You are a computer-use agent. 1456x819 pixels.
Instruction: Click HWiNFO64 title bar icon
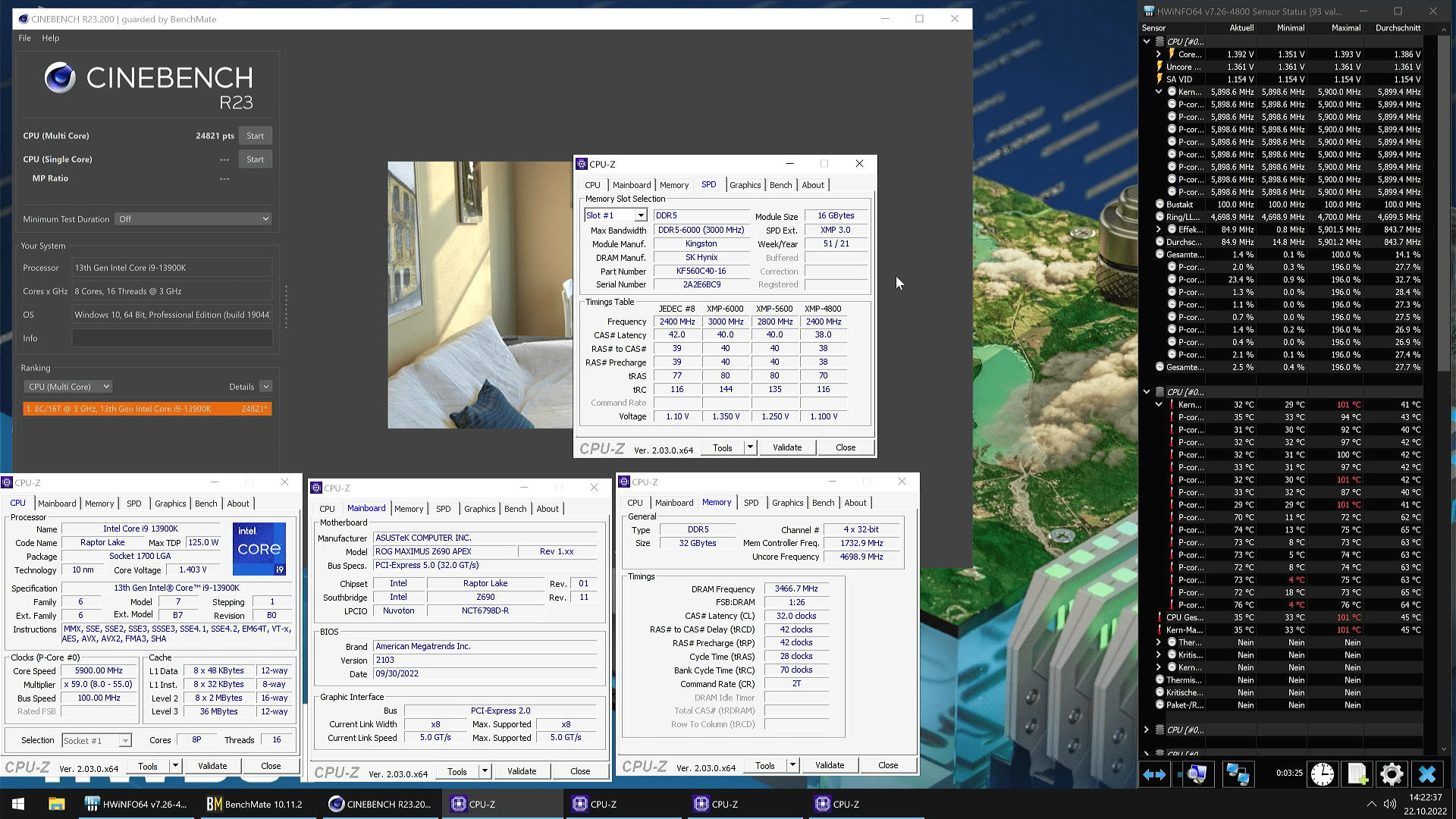pos(1149,11)
